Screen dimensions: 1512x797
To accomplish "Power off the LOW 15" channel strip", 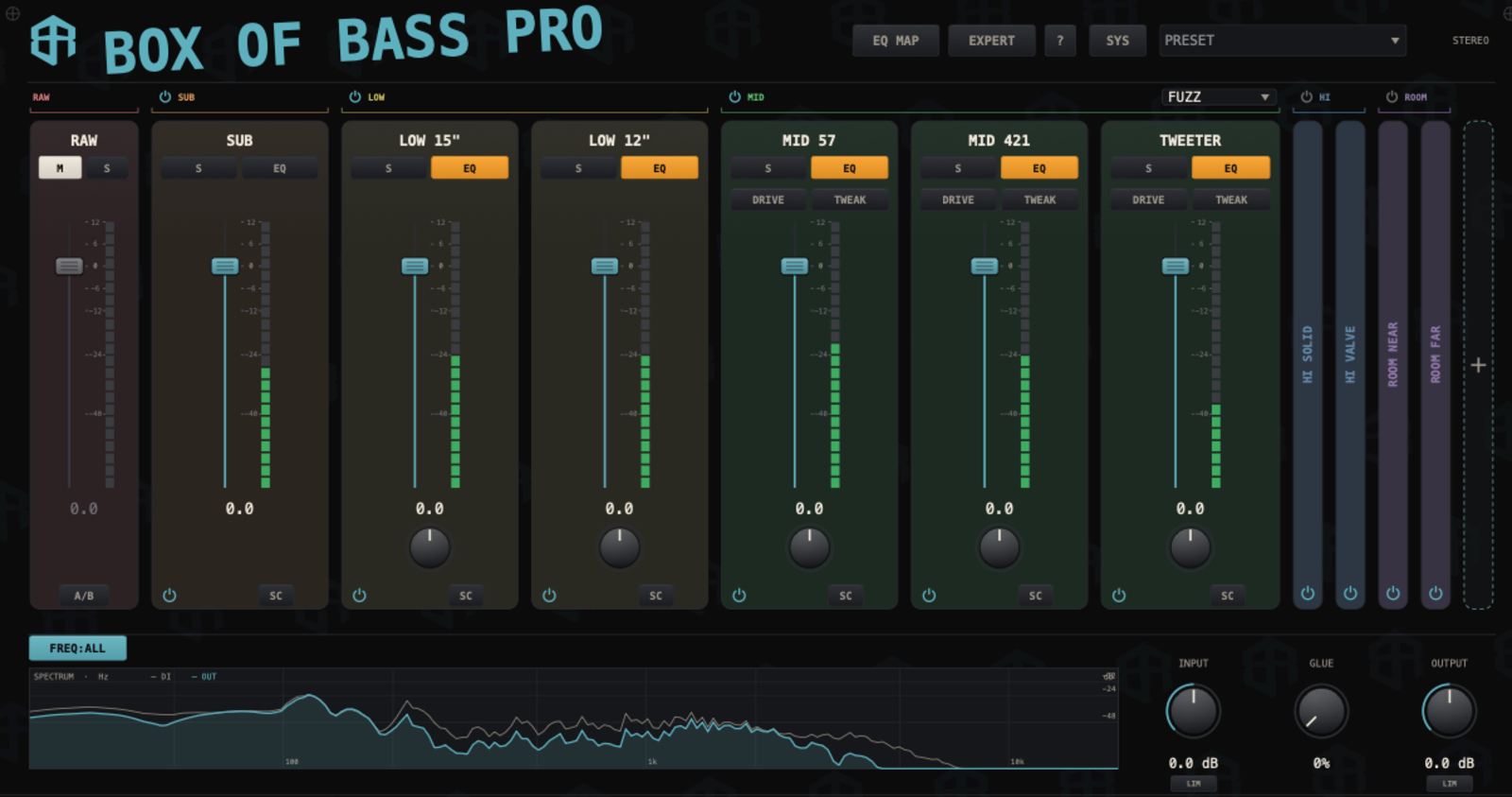I will pyautogui.click(x=359, y=596).
